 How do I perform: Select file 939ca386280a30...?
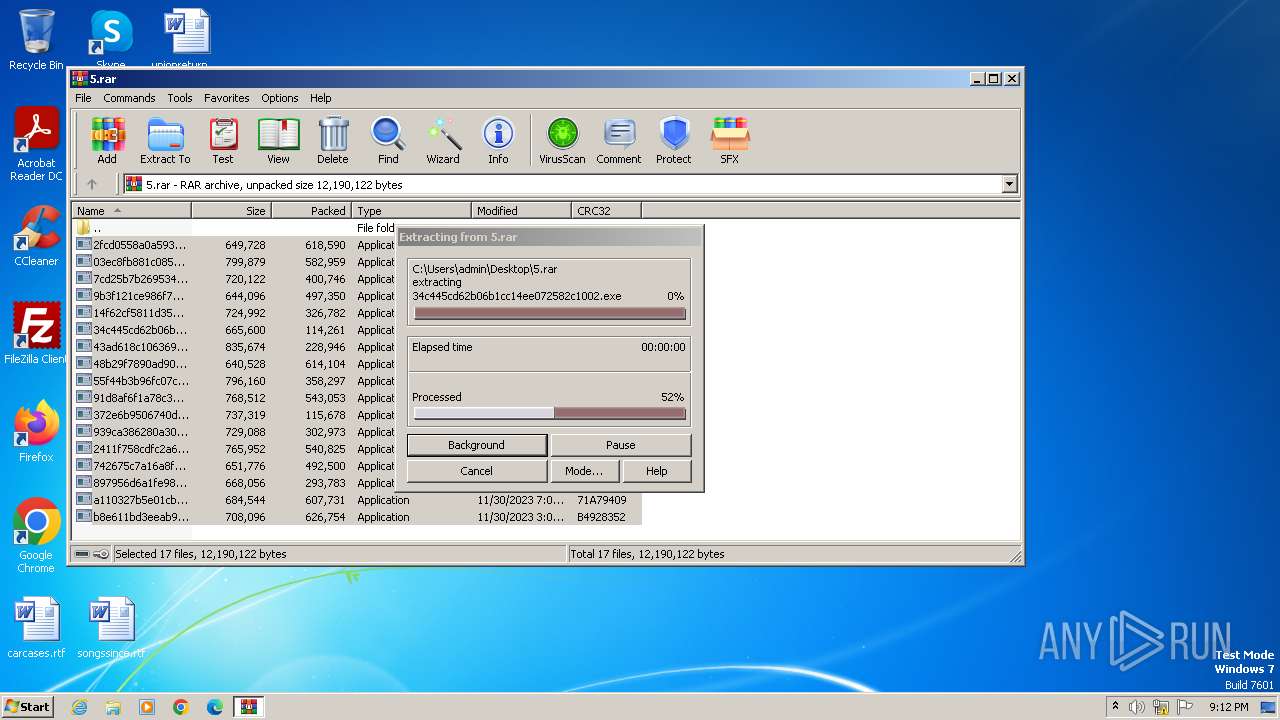[234, 432]
